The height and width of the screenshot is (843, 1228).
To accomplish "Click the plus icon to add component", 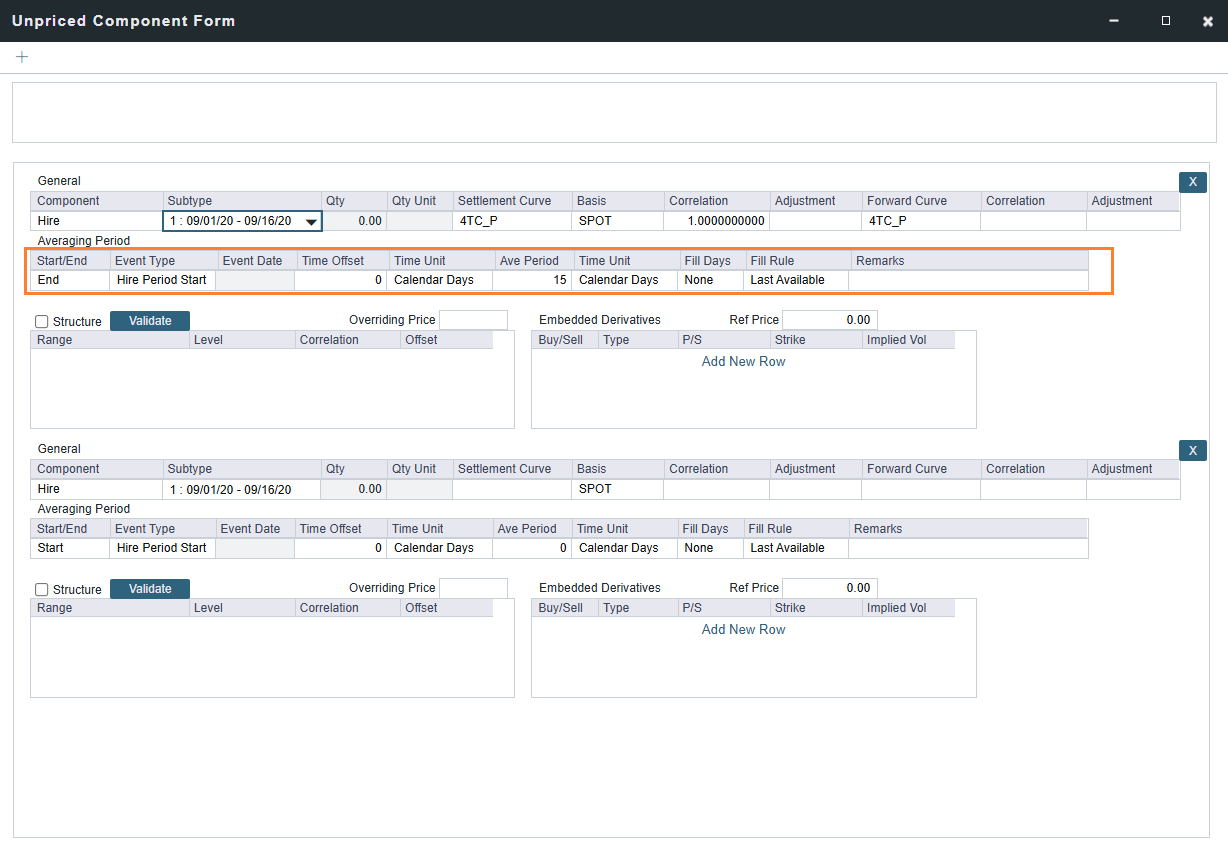I will 22,57.
